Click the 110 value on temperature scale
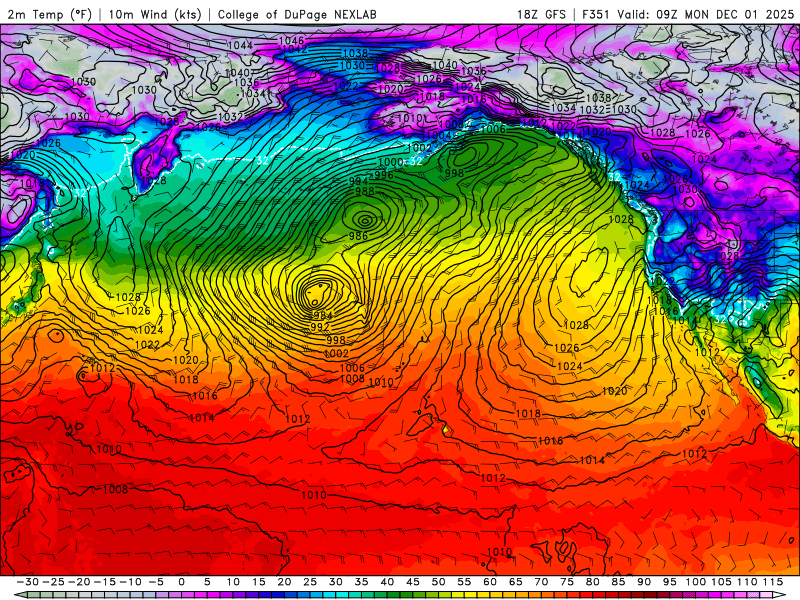This screenshot has height=600, width=800. coord(747,582)
